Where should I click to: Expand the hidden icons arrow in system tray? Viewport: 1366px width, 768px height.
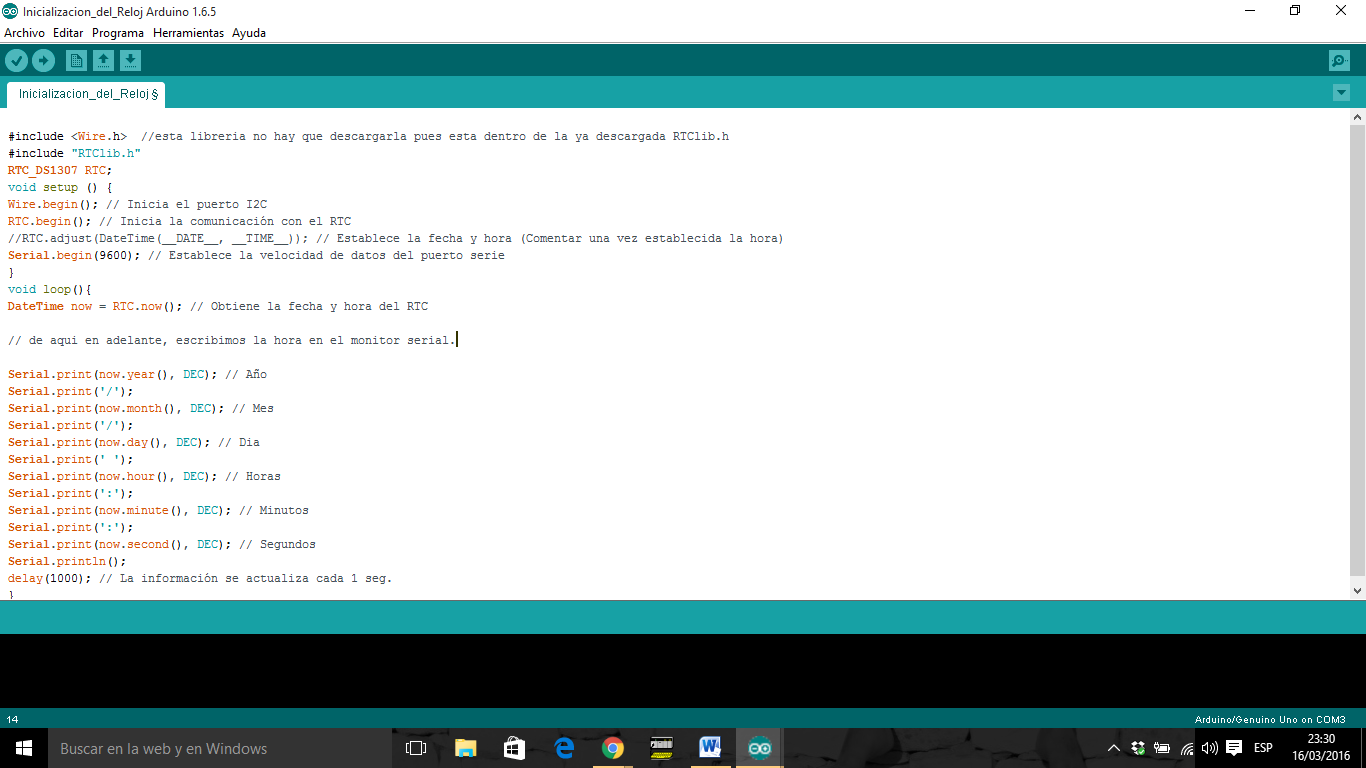(1113, 747)
